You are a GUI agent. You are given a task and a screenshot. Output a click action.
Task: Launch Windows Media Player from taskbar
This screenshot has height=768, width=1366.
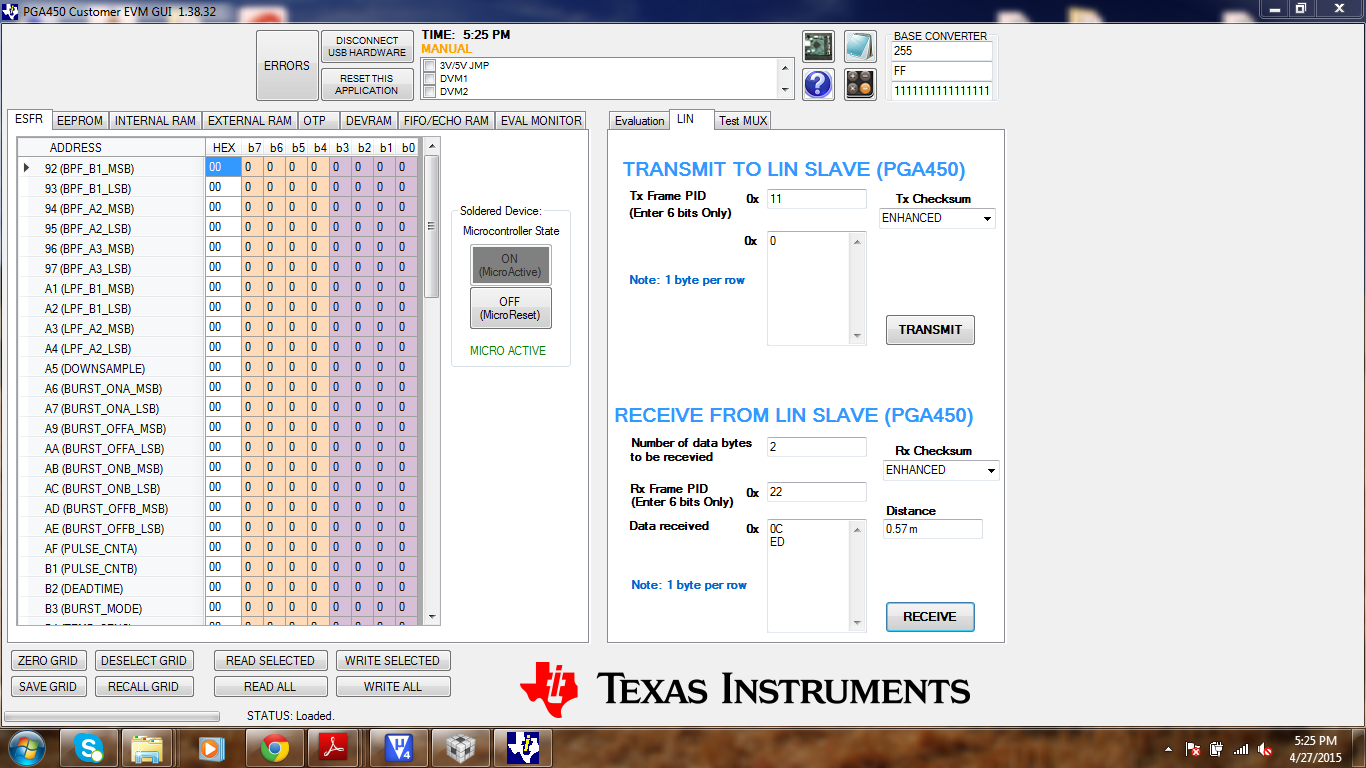point(211,748)
